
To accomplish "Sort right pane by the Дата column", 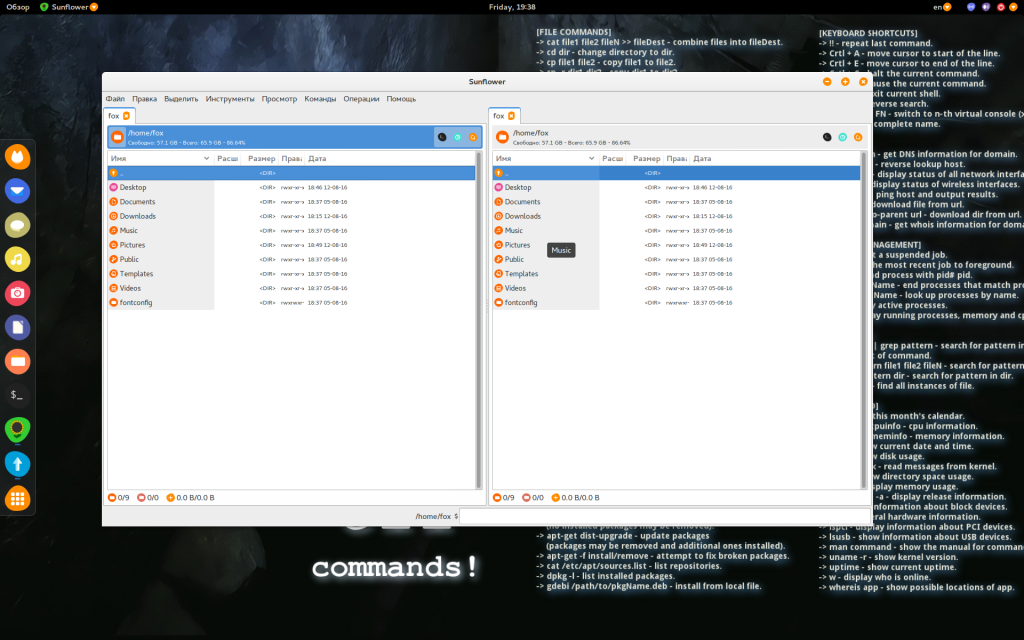I will 776,159.
